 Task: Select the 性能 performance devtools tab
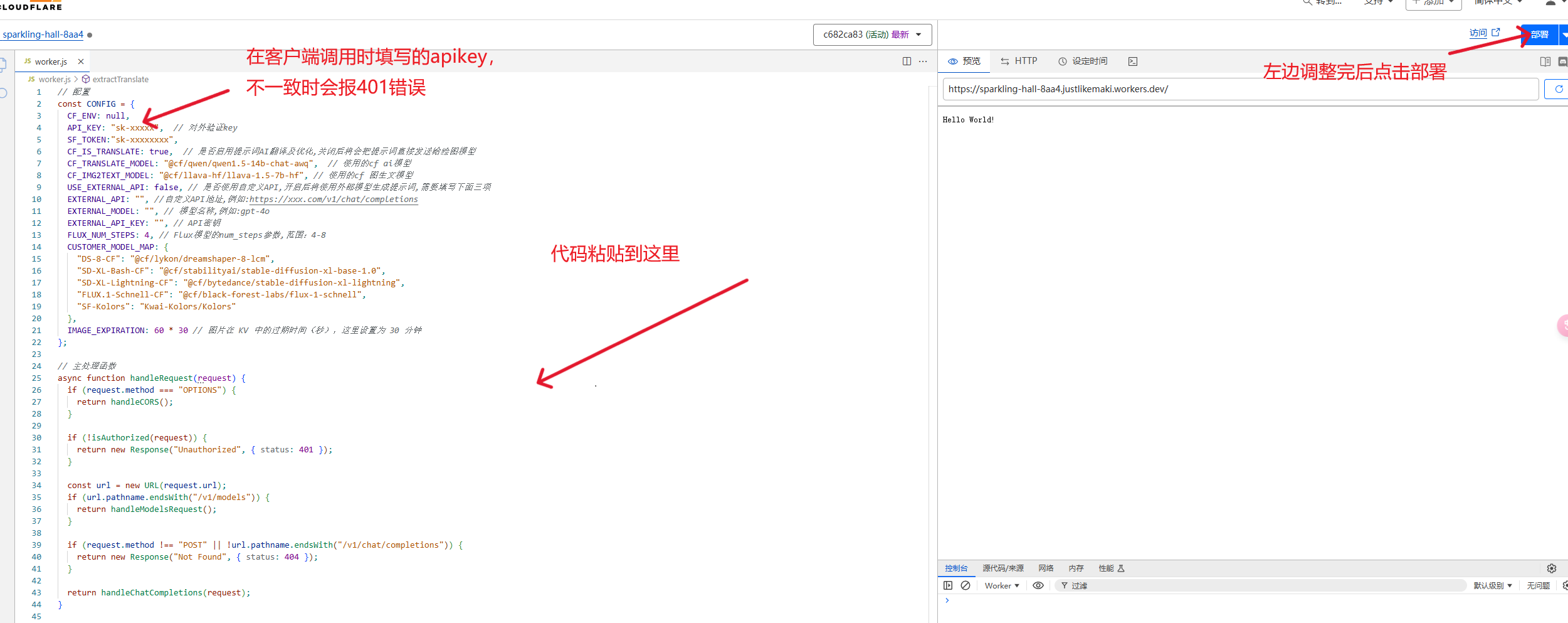pyautogui.click(x=1112, y=568)
